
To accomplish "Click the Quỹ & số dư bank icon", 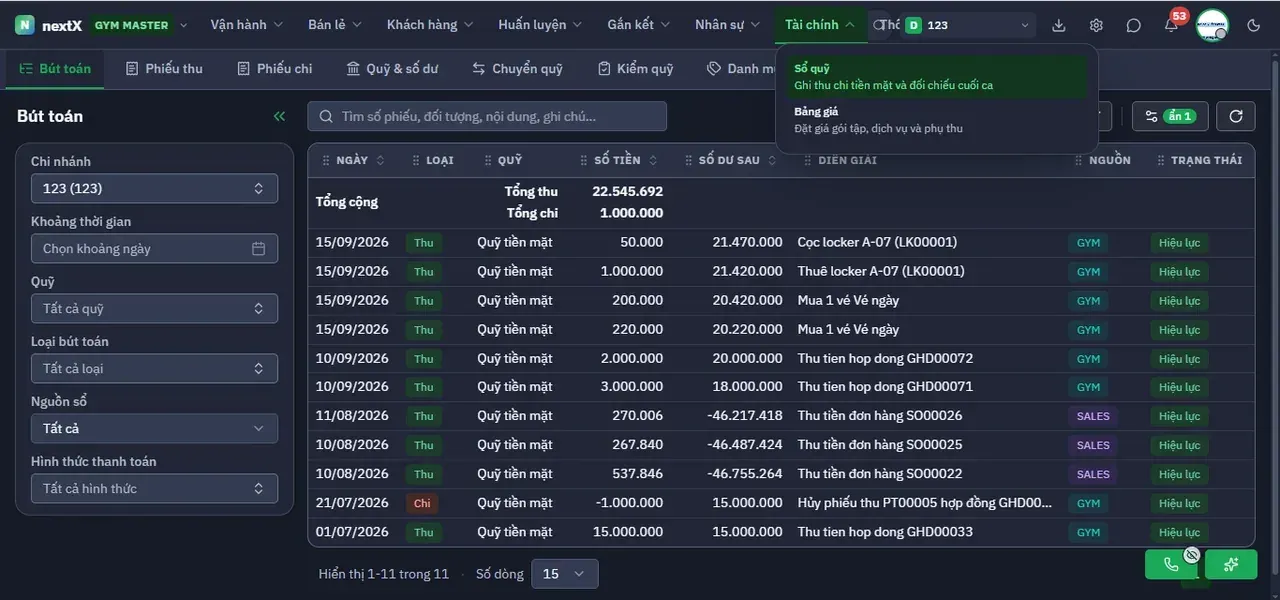I will (353, 69).
